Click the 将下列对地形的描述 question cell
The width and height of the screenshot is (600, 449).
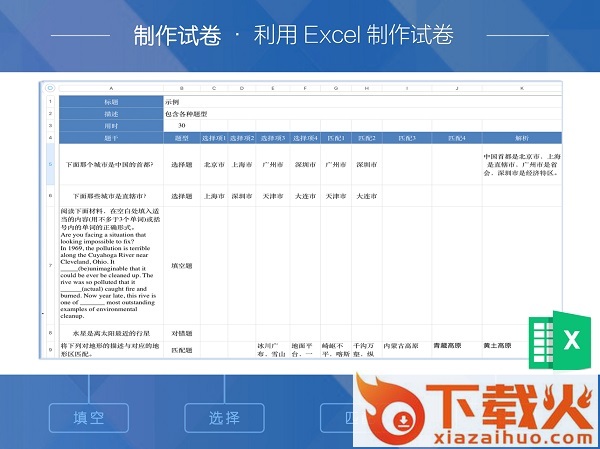tap(111, 350)
